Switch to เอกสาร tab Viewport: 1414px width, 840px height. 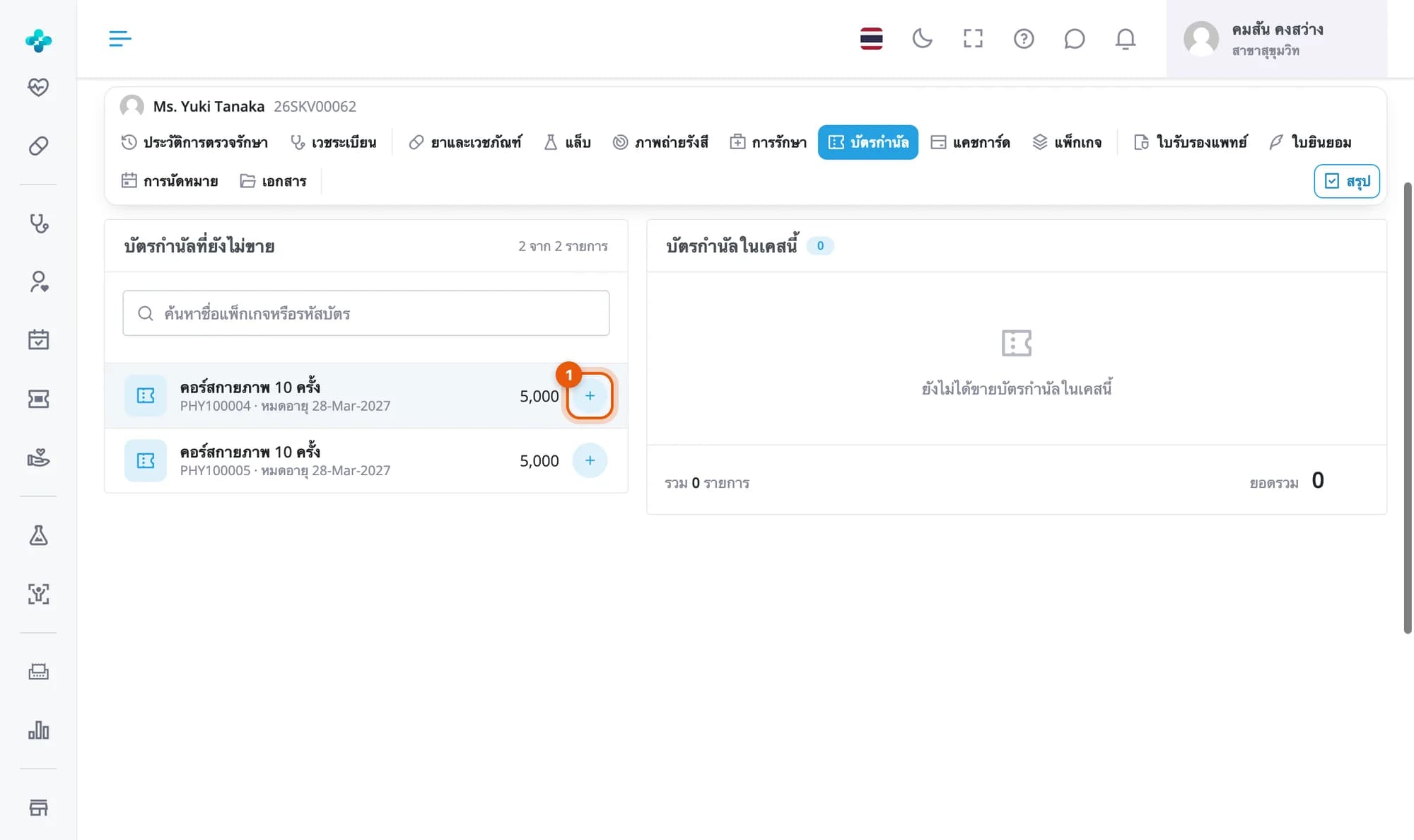(x=274, y=181)
